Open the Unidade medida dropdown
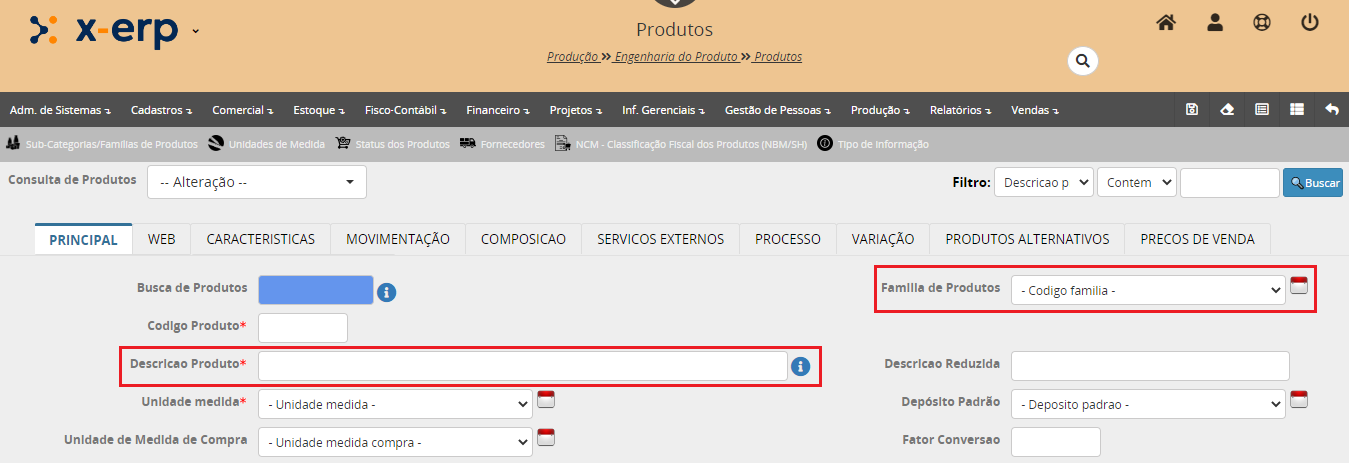 (x=395, y=404)
